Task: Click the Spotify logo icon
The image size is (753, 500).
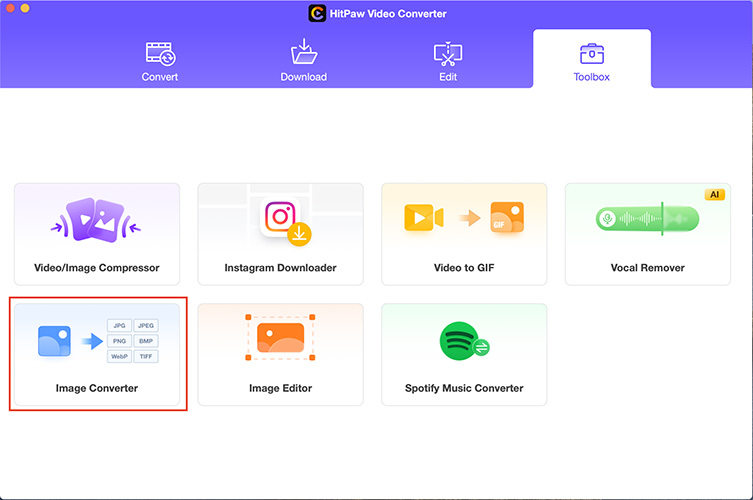Action: [x=460, y=341]
